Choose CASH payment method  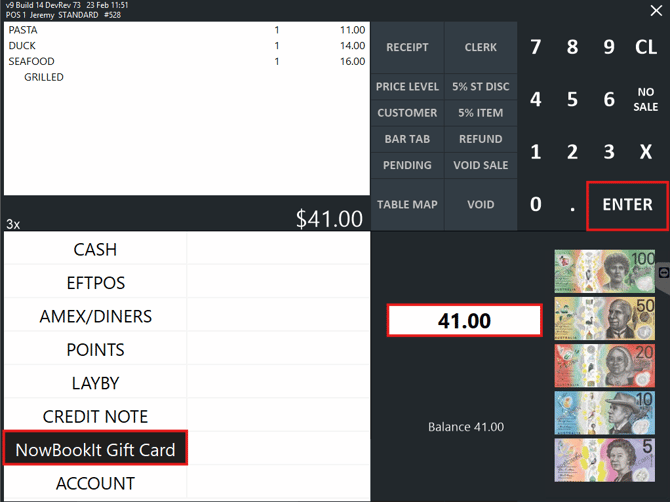(x=95, y=249)
